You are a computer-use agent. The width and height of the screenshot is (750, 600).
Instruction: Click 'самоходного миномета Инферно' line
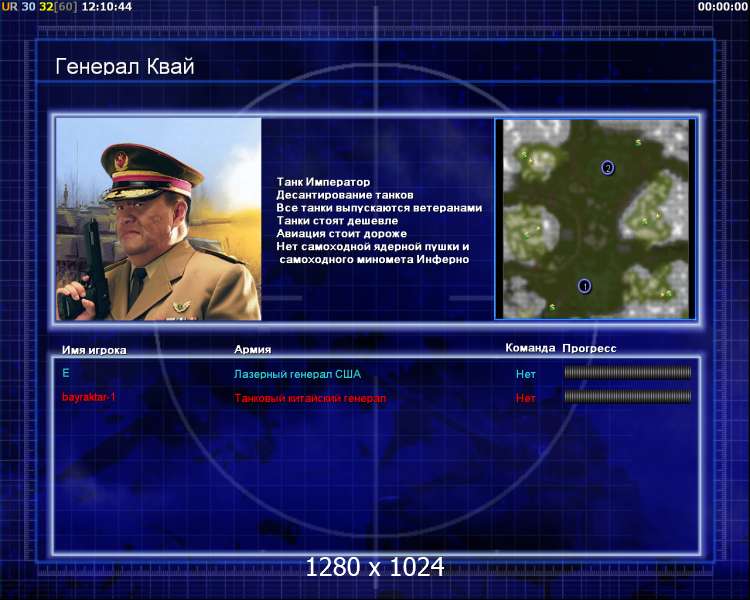[374, 259]
